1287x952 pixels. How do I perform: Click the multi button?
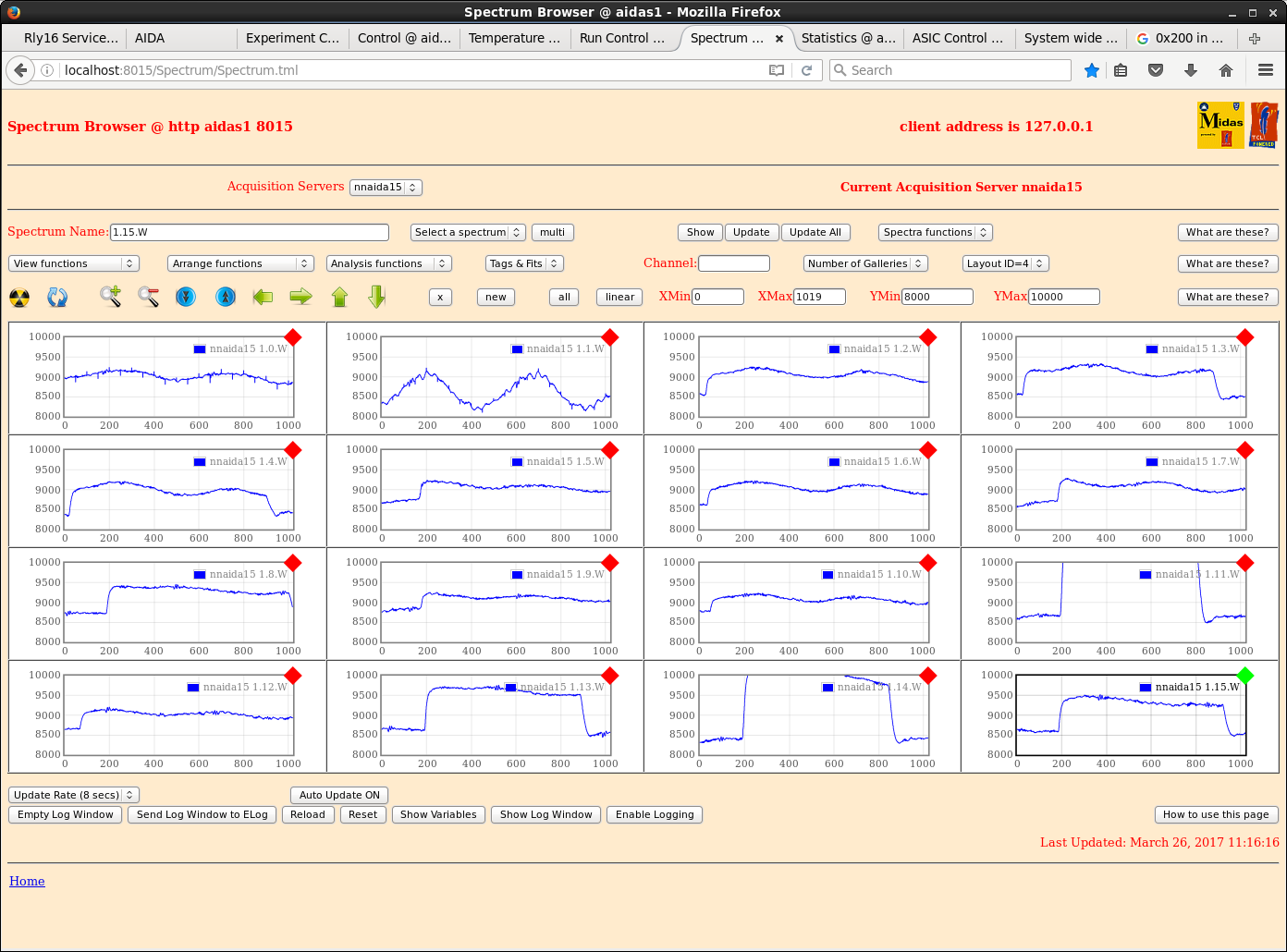pyautogui.click(x=553, y=232)
